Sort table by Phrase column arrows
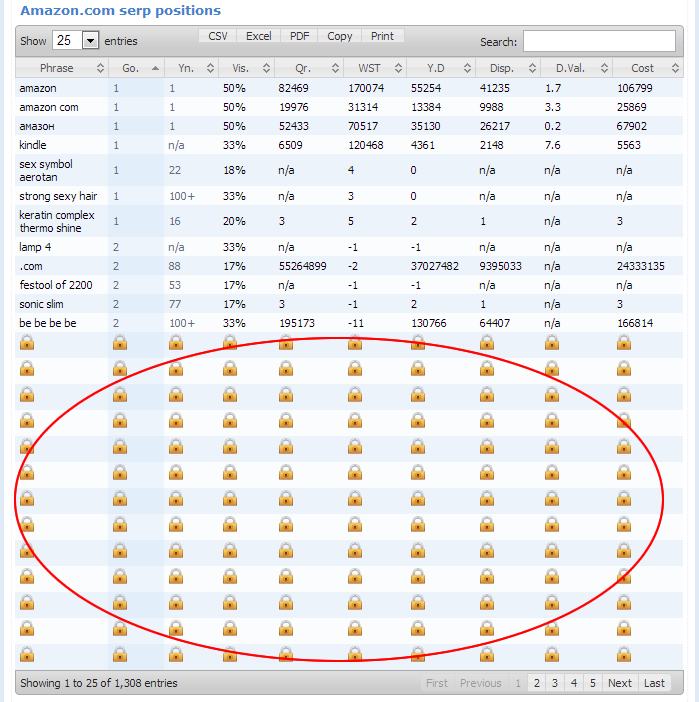The image size is (699, 702). [100, 68]
